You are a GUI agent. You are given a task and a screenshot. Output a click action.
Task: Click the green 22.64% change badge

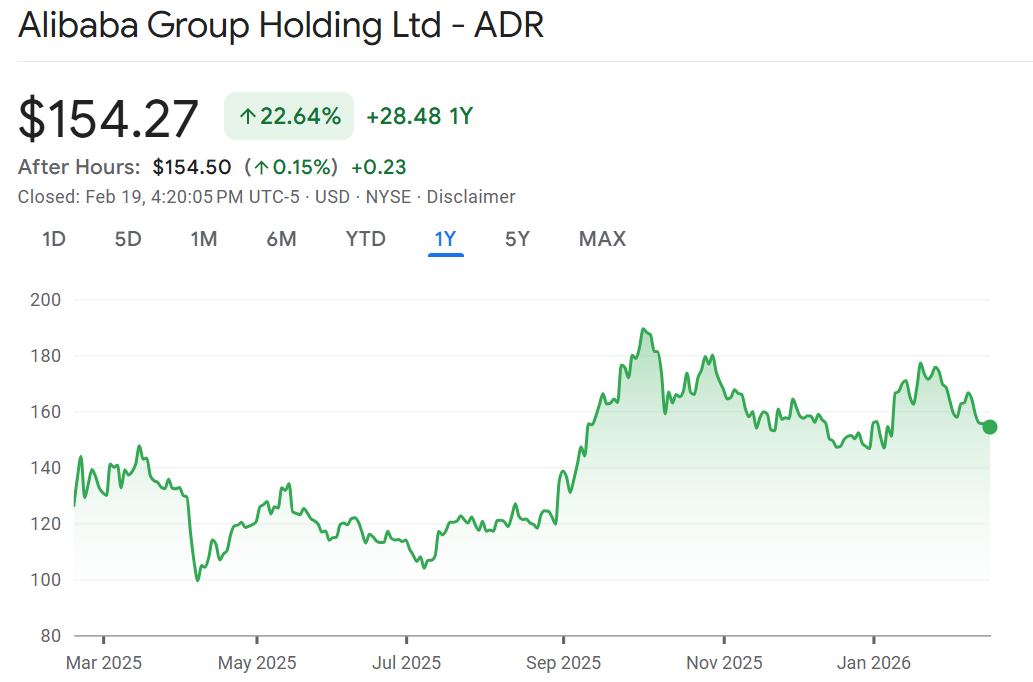click(289, 116)
